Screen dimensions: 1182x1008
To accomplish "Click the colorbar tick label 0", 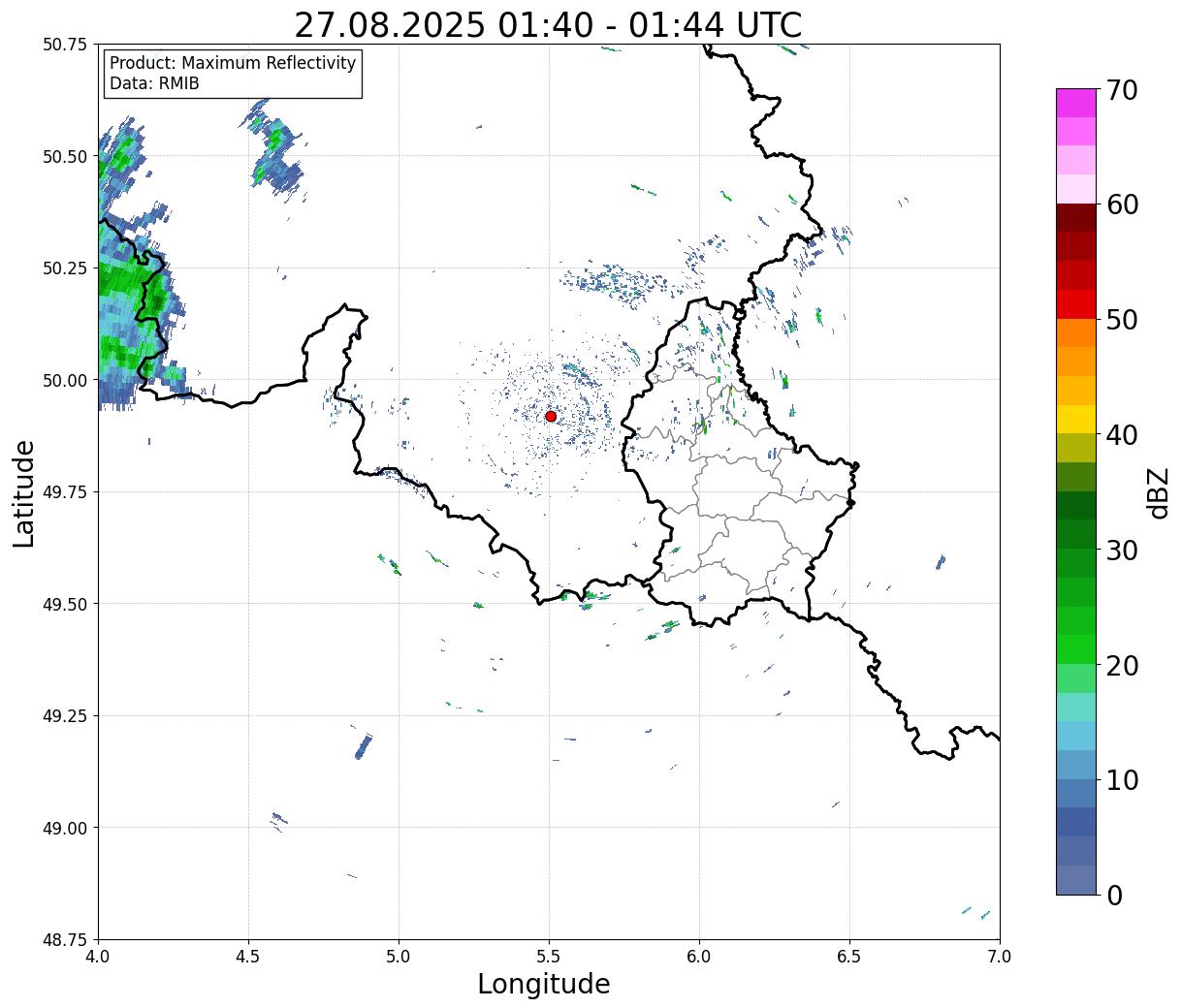I will pyautogui.click(x=1114, y=895).
